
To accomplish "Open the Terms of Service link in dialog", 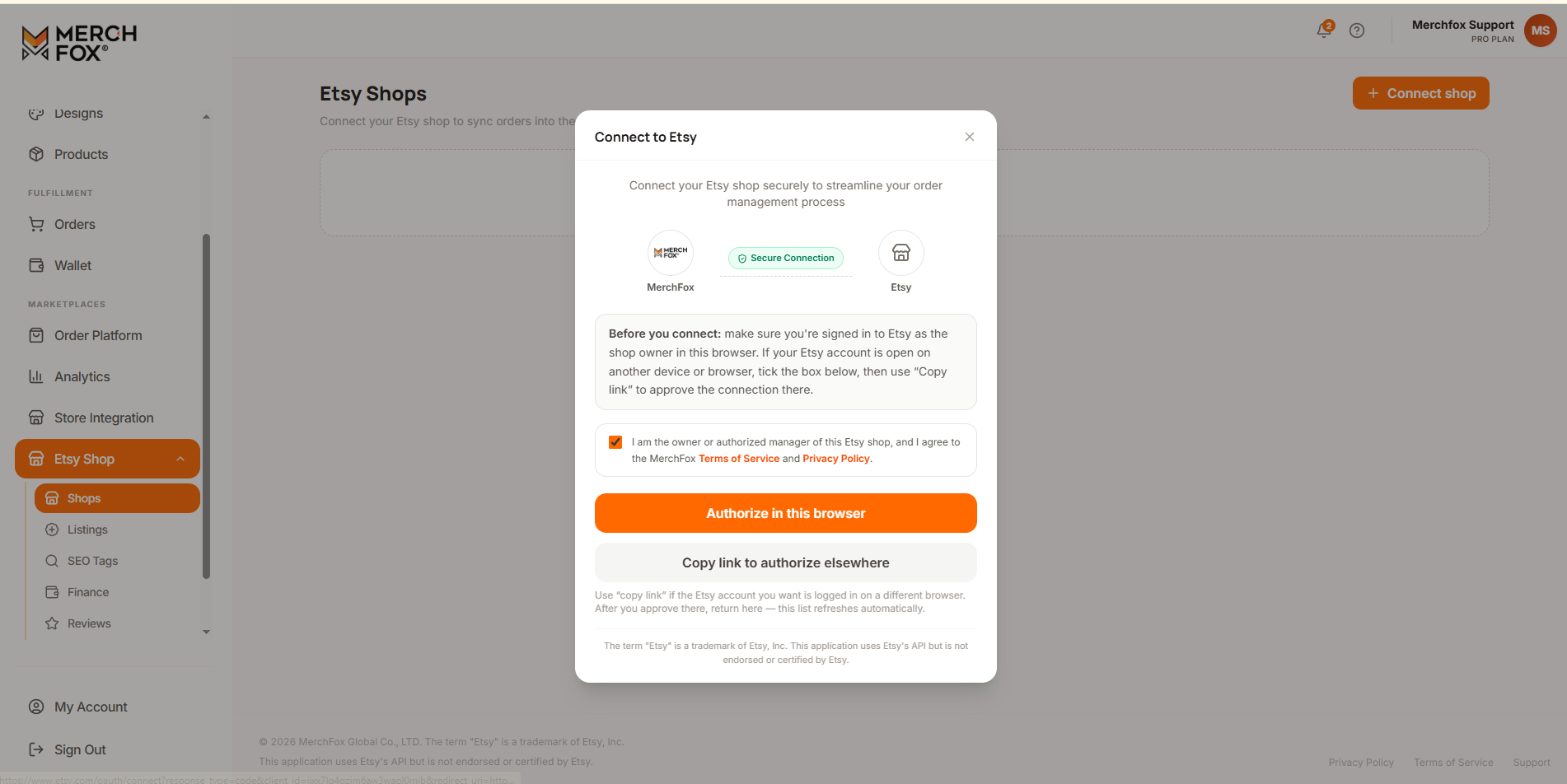I will pos(739,459).
